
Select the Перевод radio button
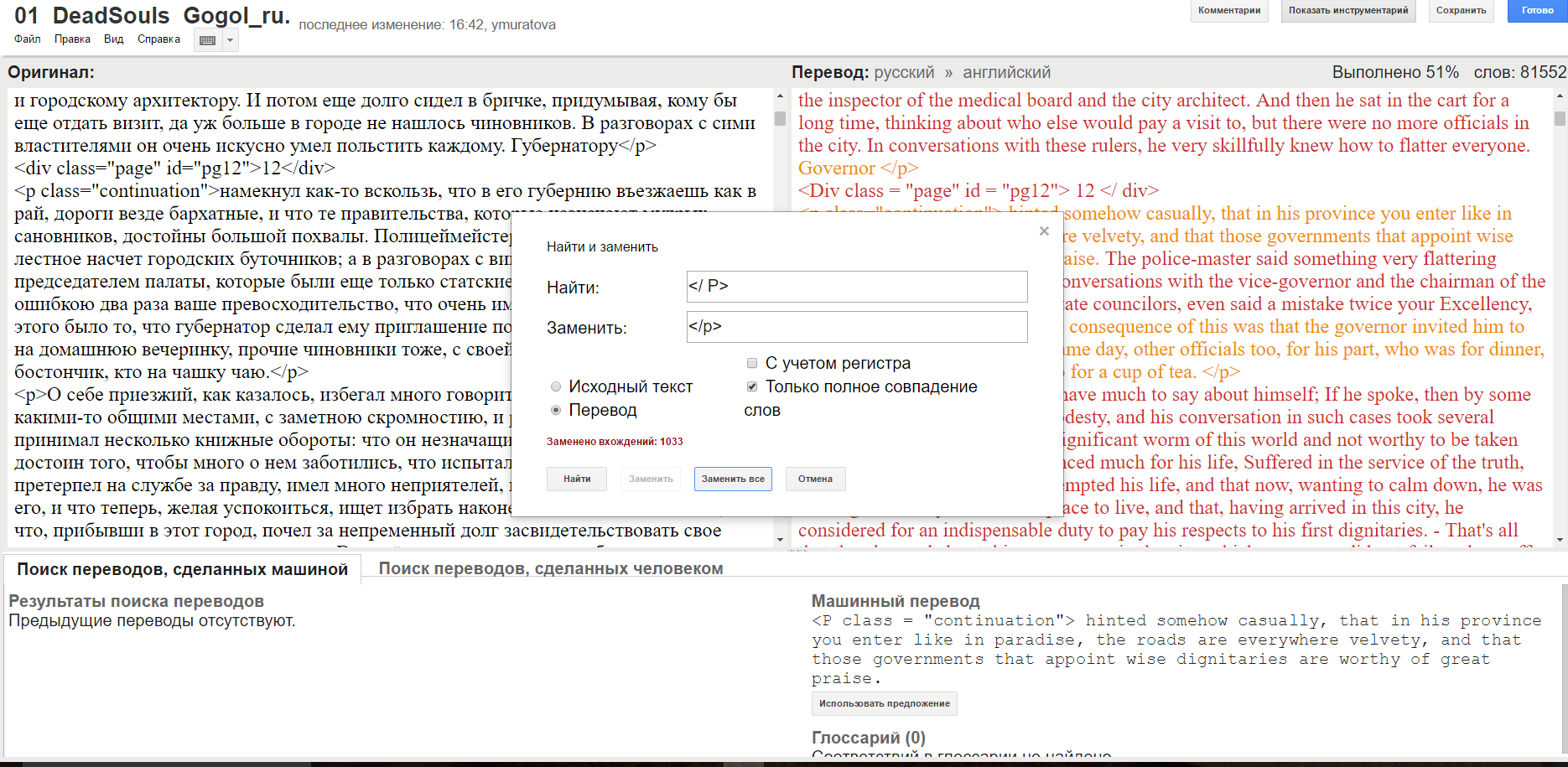point(556,410)
